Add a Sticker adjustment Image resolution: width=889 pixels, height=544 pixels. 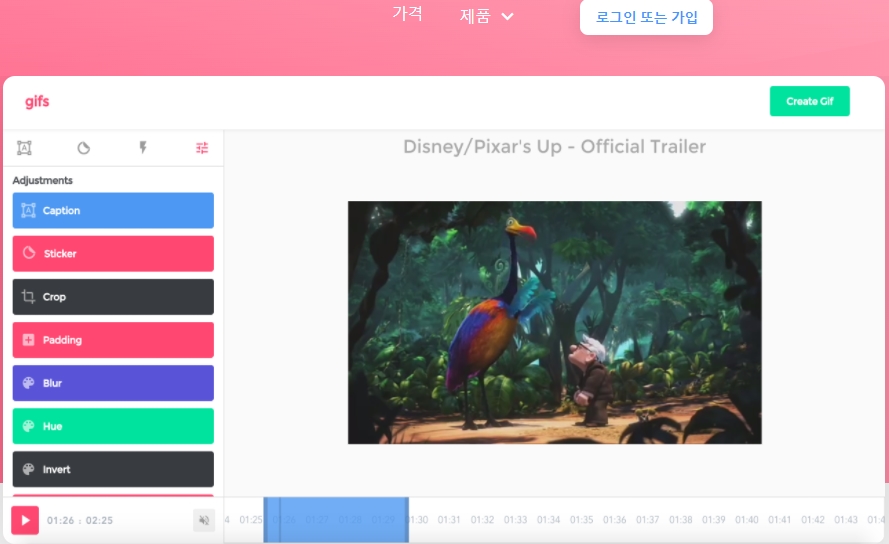[113, 254]
